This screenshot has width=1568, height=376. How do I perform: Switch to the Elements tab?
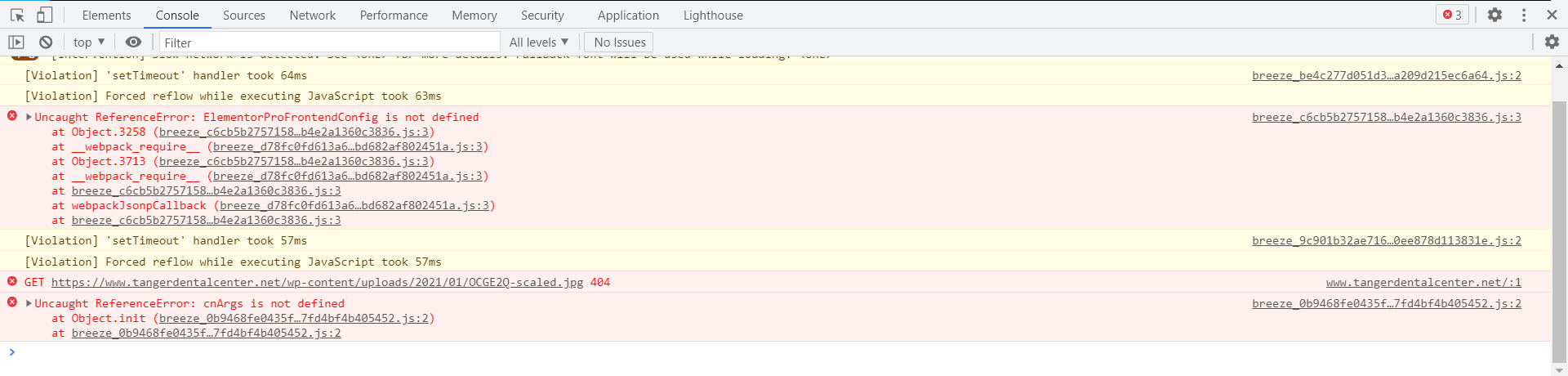coord(106,16)
